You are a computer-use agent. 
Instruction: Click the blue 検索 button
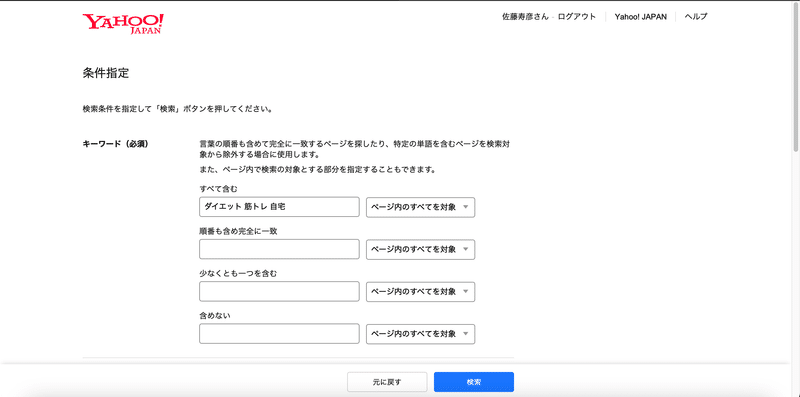pyautogui.click(x=474, y=382)
